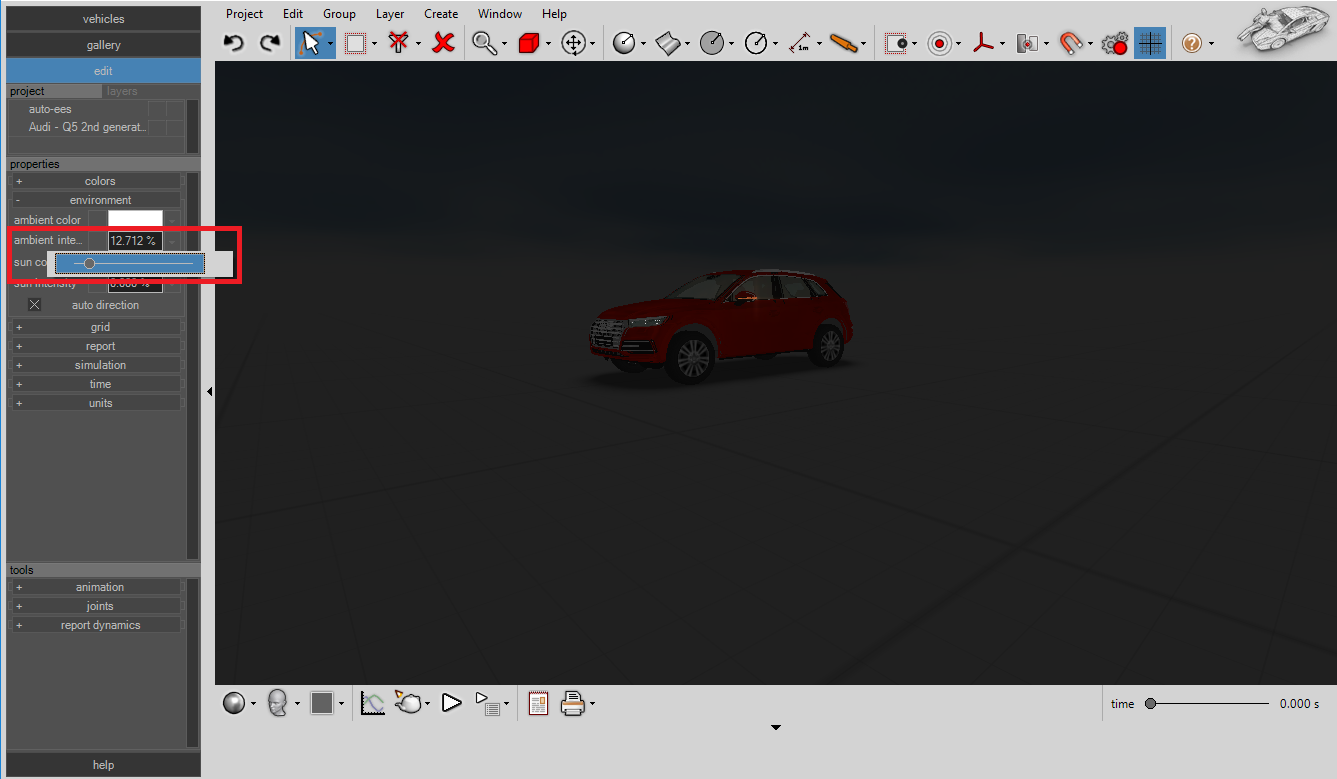Click the dotted square with dot icon
Image resolution: width=1337 pixels, height=779 pixels.
click(896, 43)
